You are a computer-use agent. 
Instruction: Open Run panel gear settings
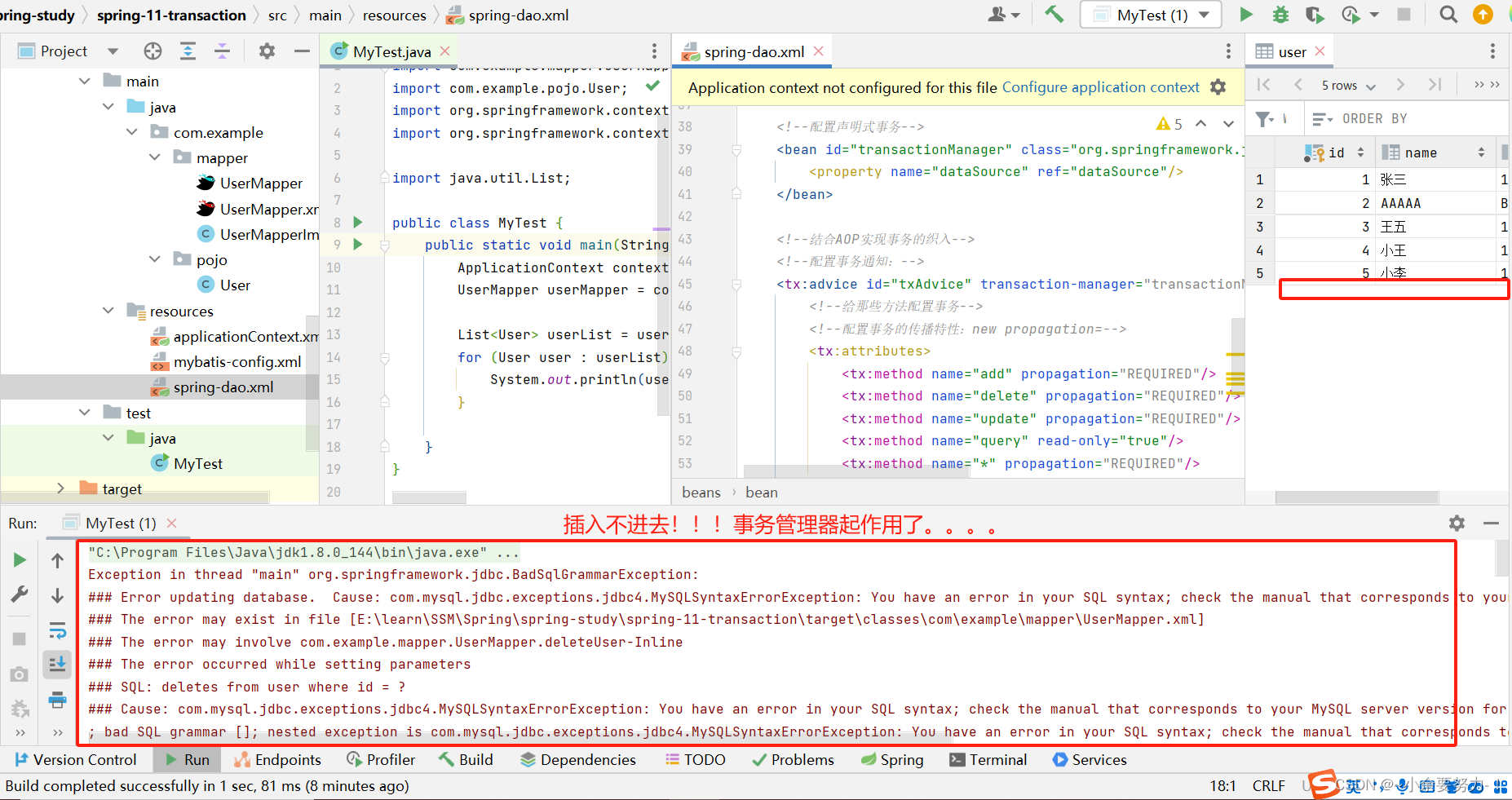click(x=1457, y=523)
